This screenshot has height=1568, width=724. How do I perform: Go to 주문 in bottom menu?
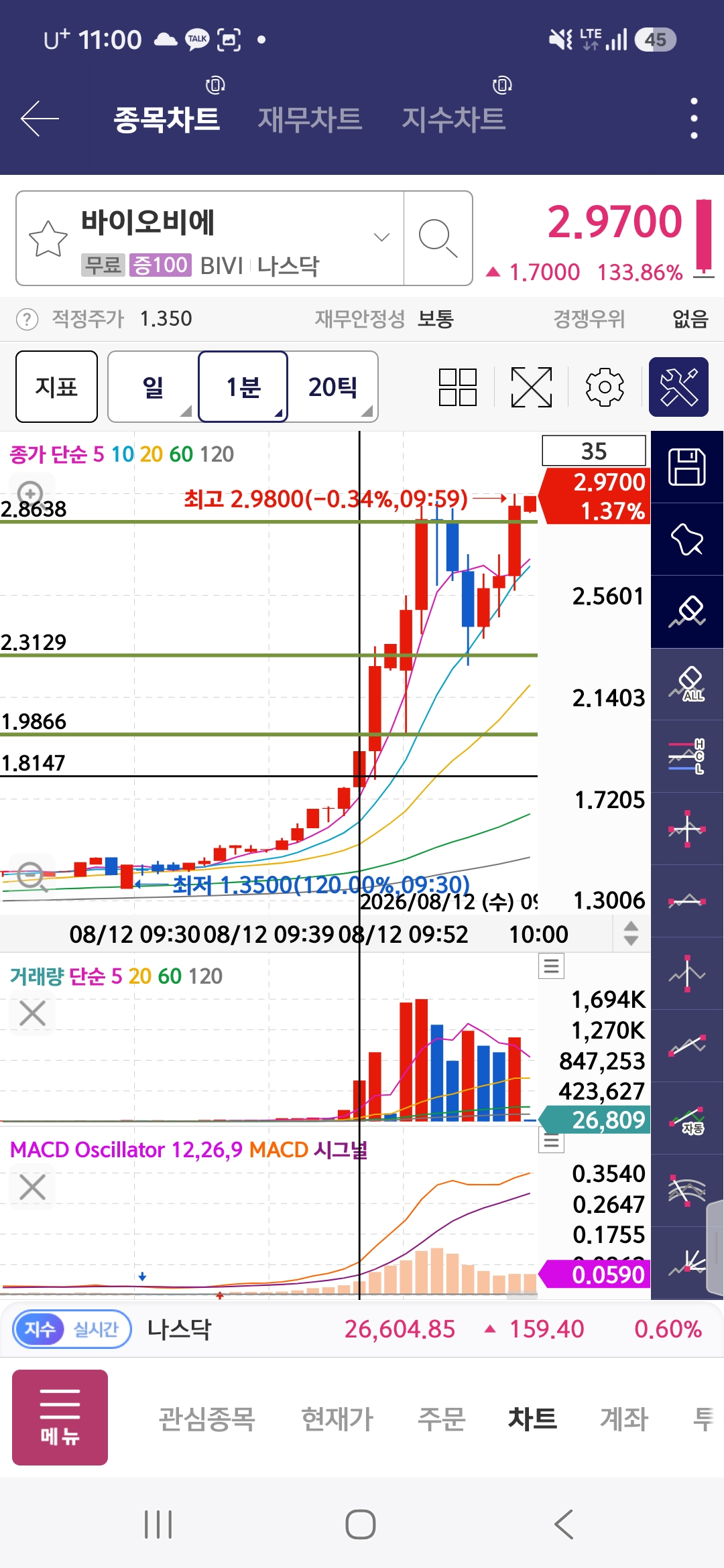pyautogui.click(x=441, y=1419)
